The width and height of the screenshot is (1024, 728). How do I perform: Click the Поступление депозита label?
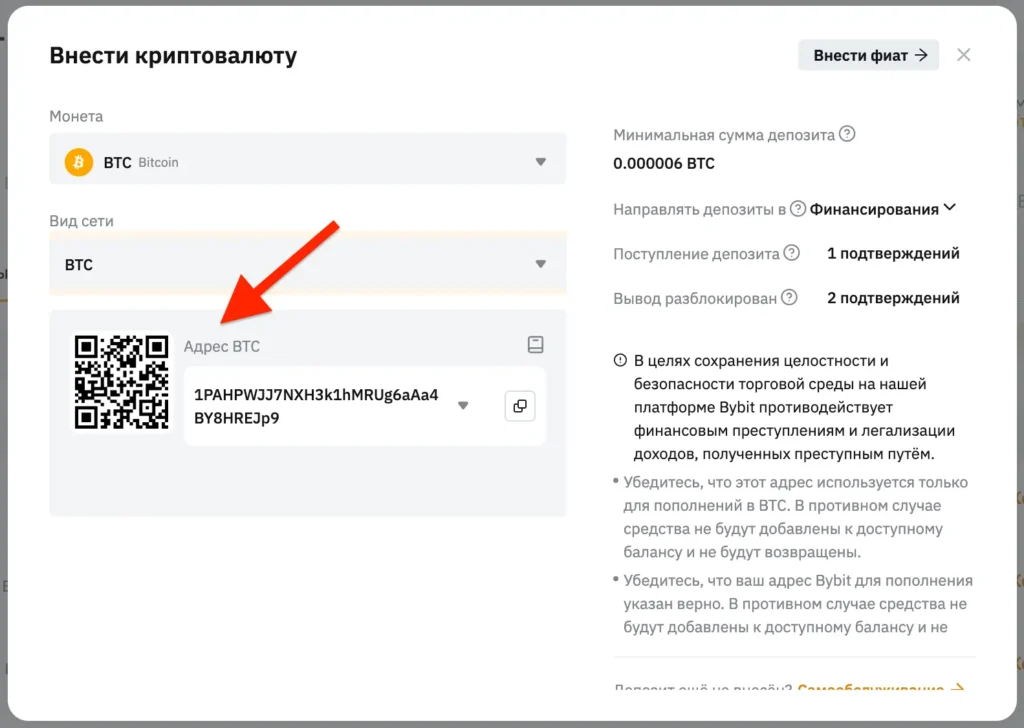coord(696,254)
